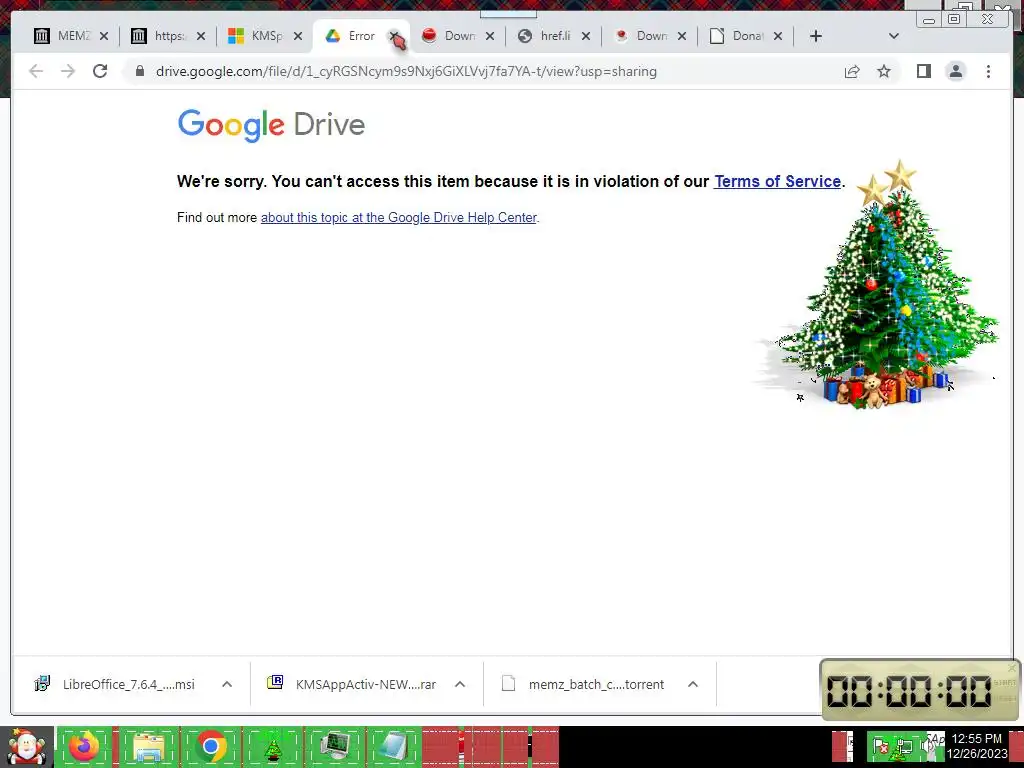Screen dimensions: 1024x768
Task: Share this page using the share icon
Action: point(852,71)
